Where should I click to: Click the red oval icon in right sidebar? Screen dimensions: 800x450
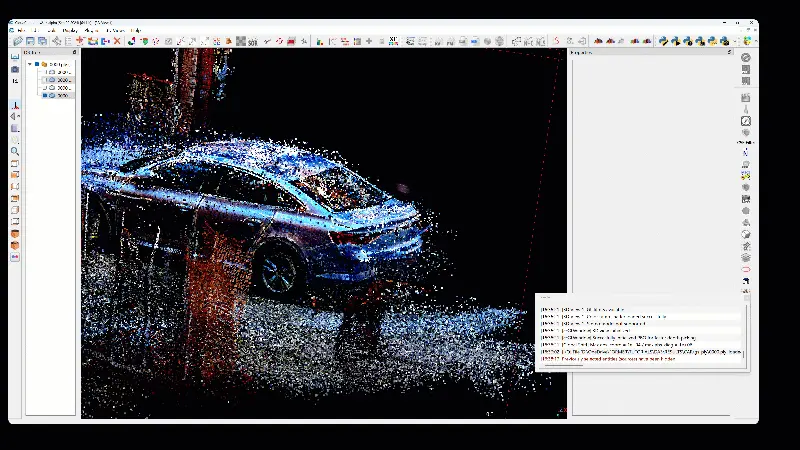[746, 270]
